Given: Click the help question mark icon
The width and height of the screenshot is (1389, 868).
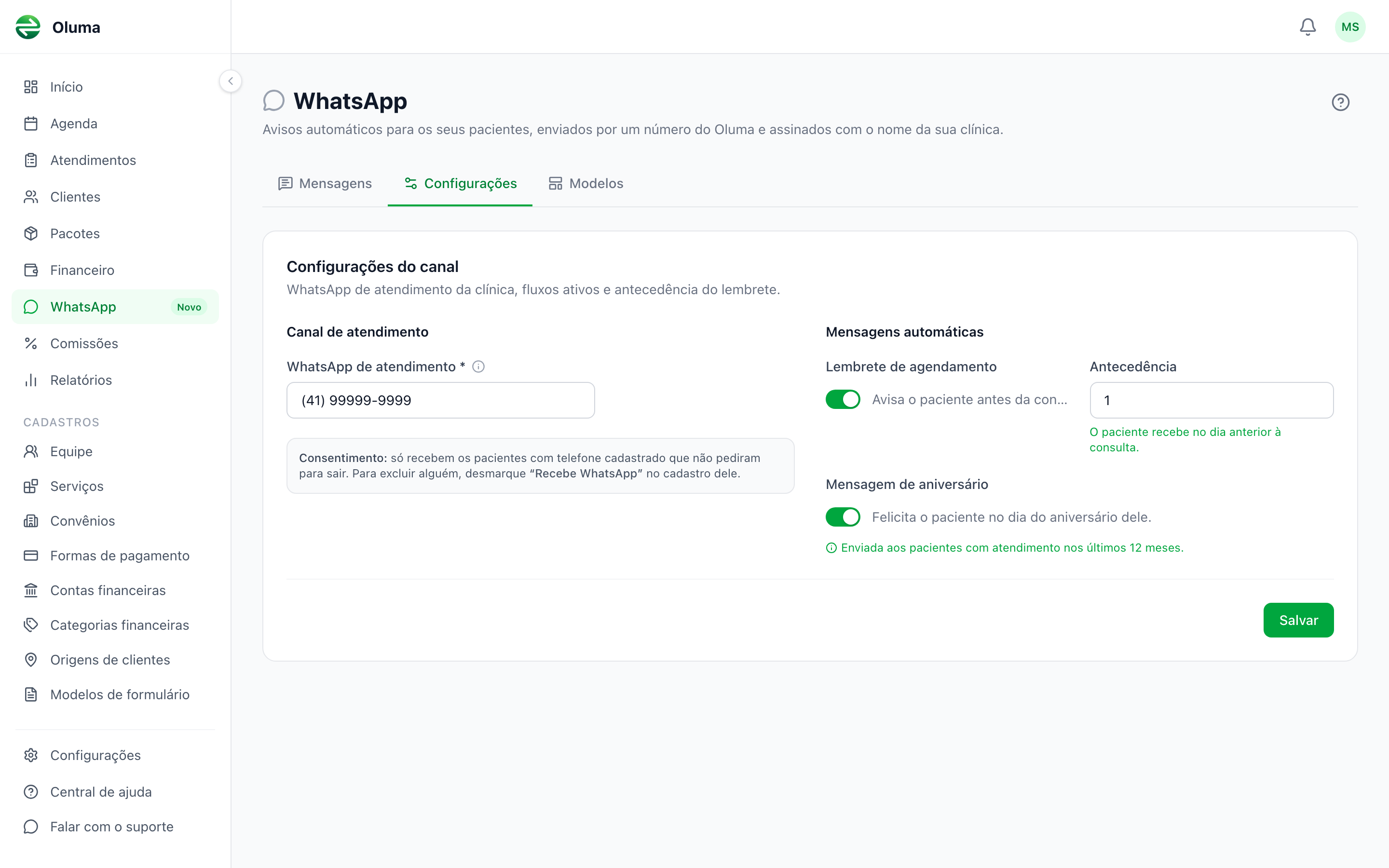Looking at the screenshot, I should click(1340, 102).
